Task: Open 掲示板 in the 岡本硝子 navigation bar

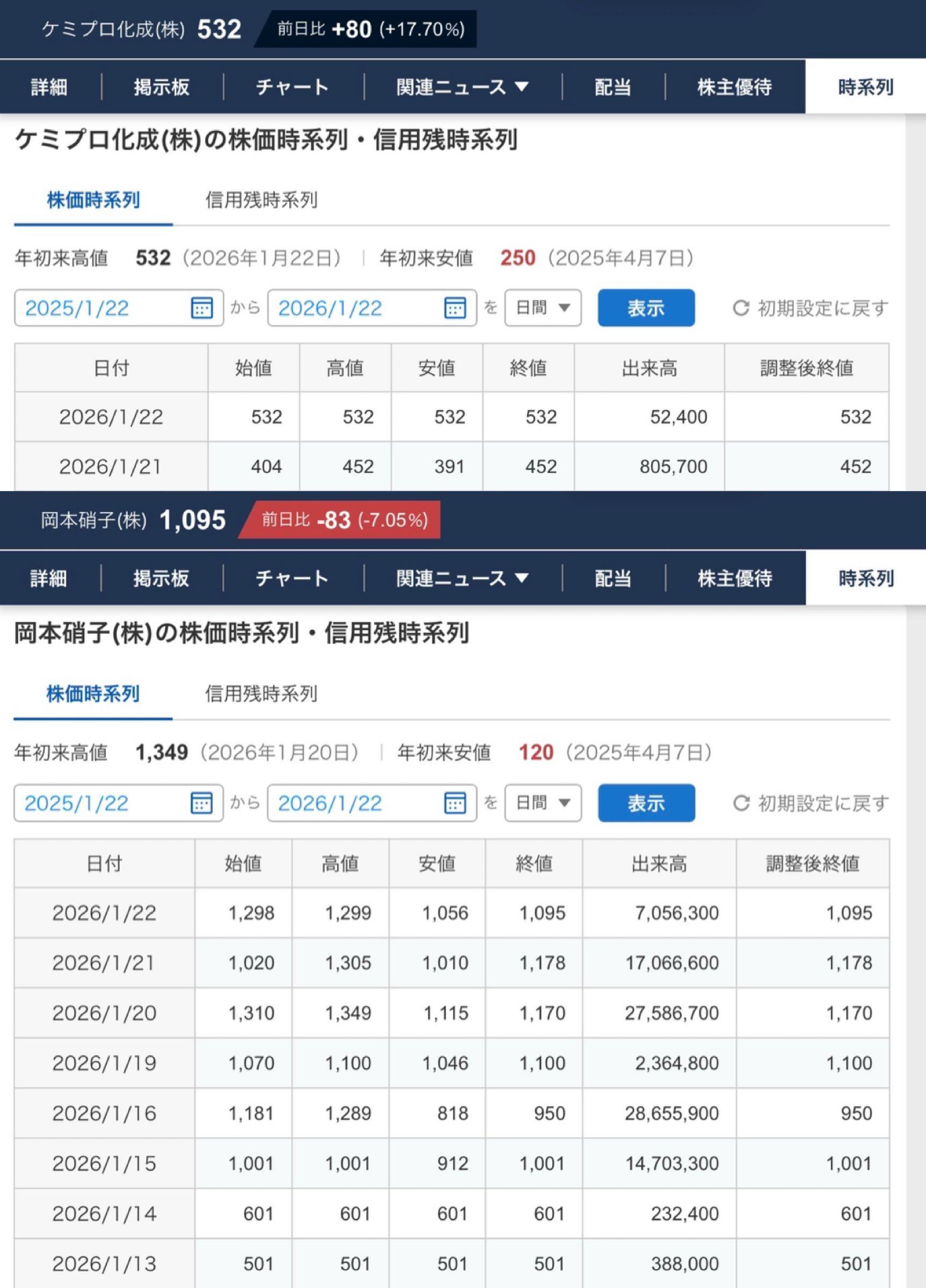Action: point(162,579)
